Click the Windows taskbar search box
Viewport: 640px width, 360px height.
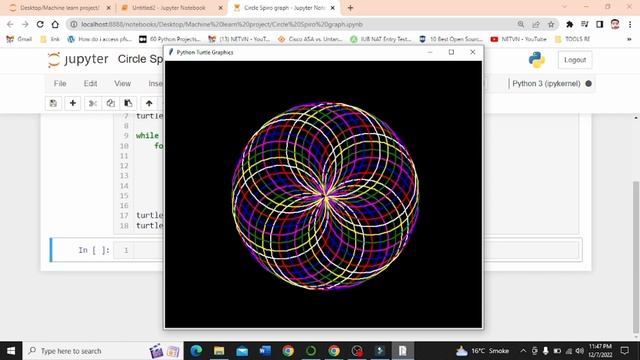click(103, 351)
